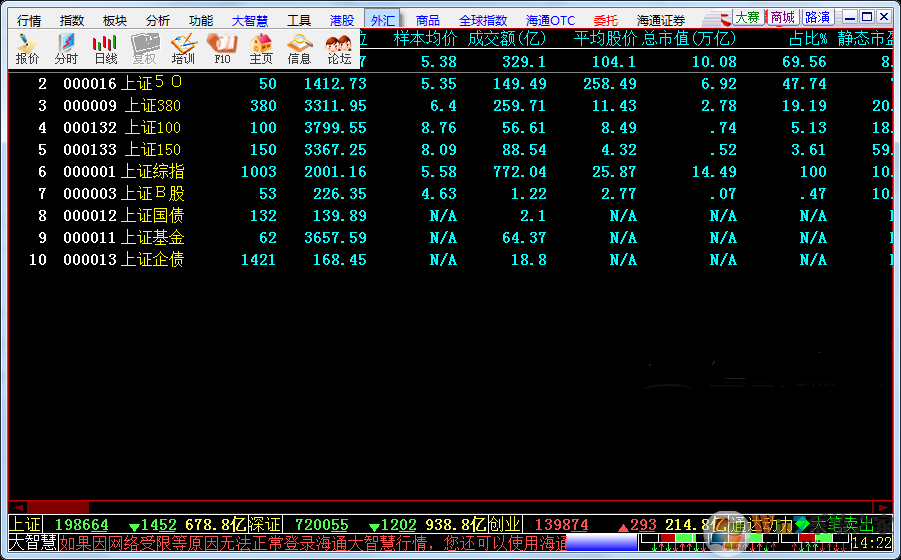The height and width of the screenshot is (560, 901).
Task: Select the 上证50 index row
Action: point(450,84)
